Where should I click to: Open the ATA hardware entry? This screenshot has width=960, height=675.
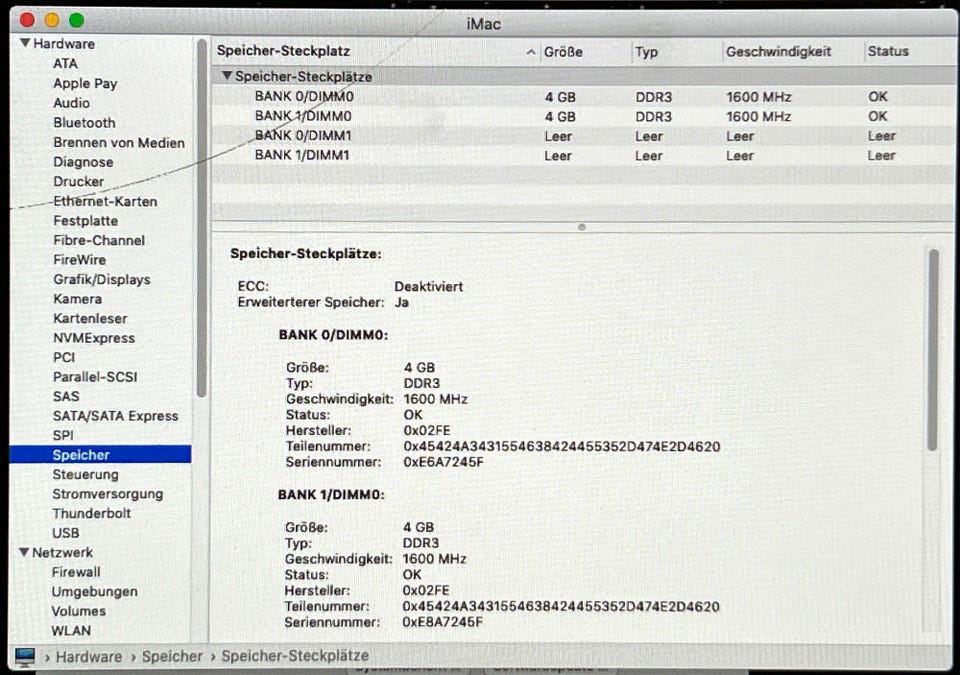66,64
